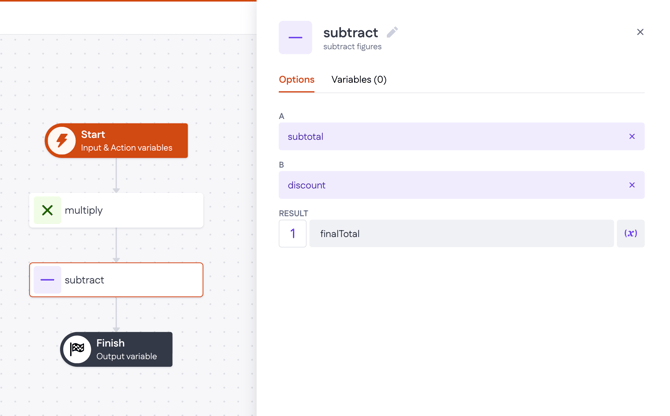The width and height of the screenshot is (670, 416).
Task: Click the multiply node's green X icon
Action: (47, 210)
